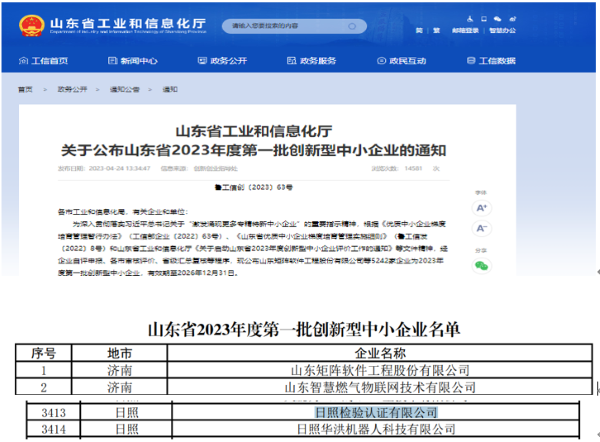Click cell 山东智慧燃气物联网技术有限公司
This screenshot has height=442, width=600.
point(380,387)
